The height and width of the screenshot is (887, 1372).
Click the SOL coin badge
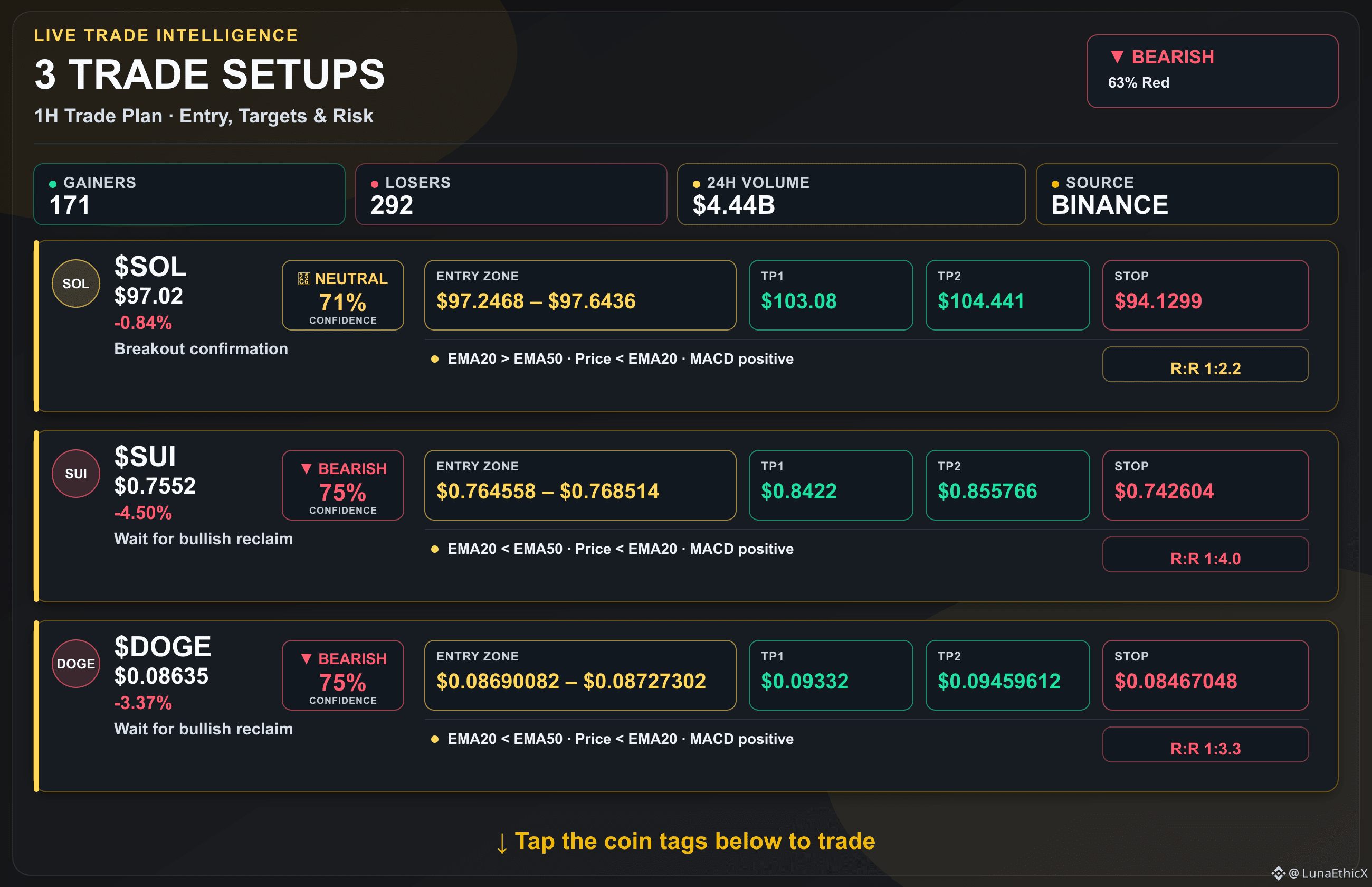coord(76,284)
